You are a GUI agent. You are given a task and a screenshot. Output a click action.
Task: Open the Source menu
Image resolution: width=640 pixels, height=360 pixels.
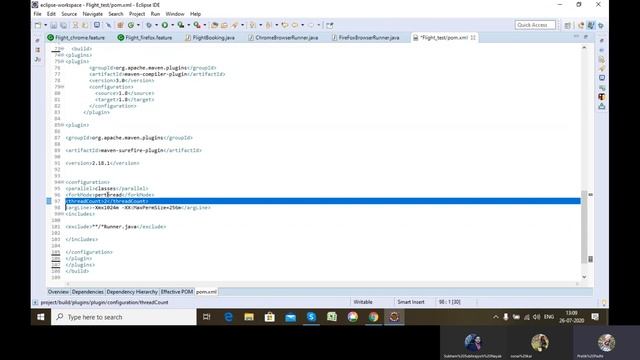tap(69, 14)
